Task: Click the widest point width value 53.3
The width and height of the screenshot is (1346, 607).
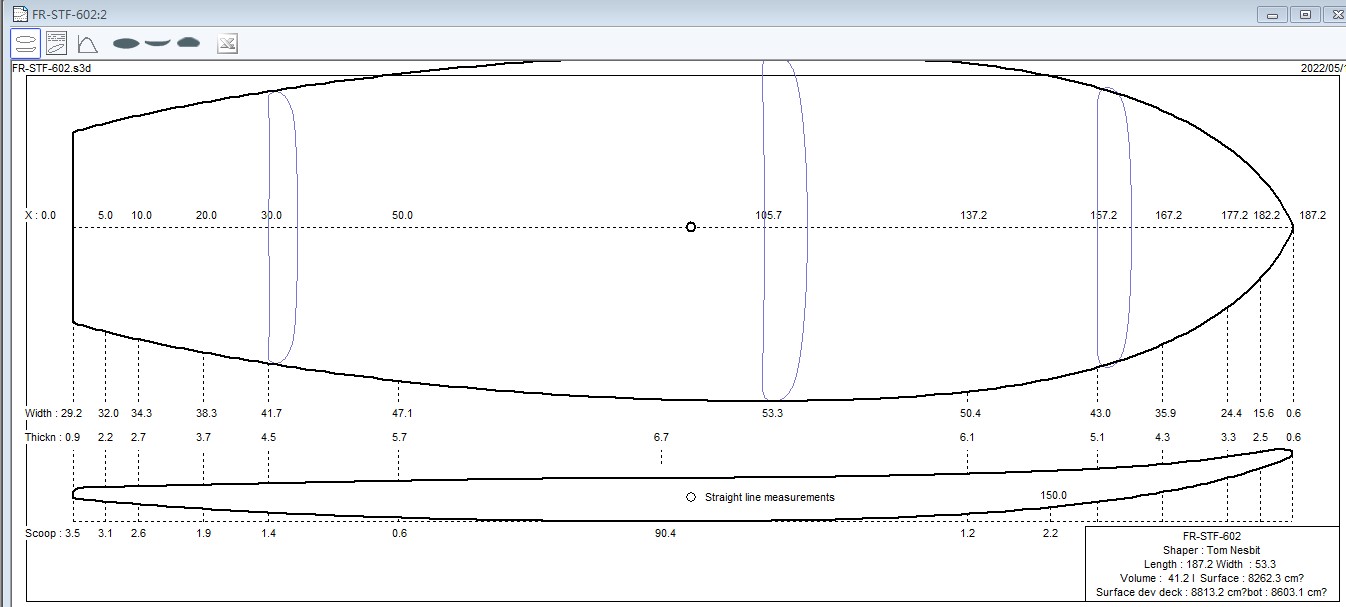Action: tap(772, 413)
